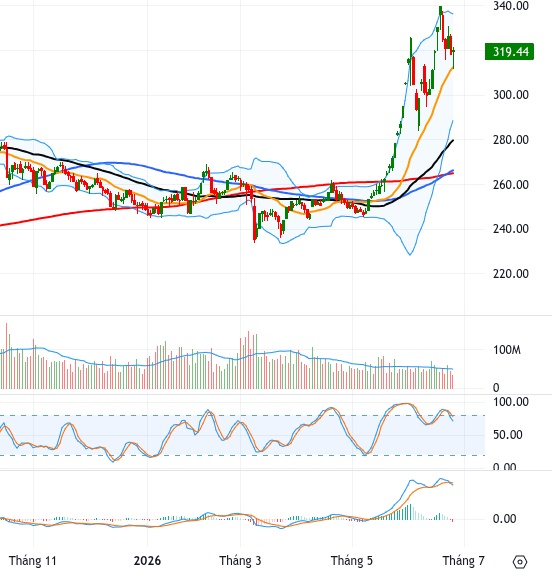Select the red long-term moving average line
This screenshot has height=571, width=552.
point(218,197)
